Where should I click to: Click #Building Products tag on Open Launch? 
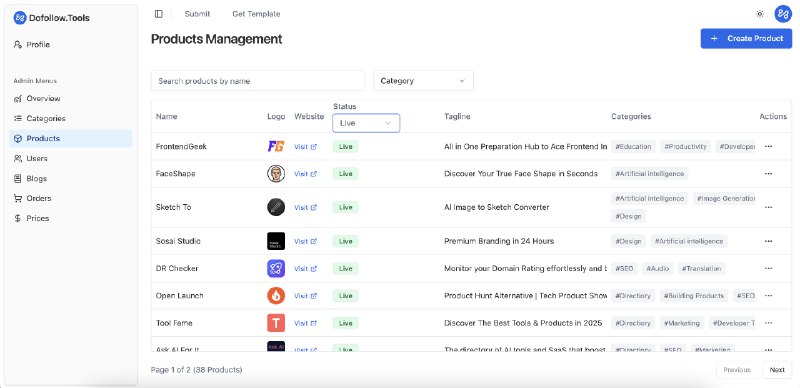(694, 296)
